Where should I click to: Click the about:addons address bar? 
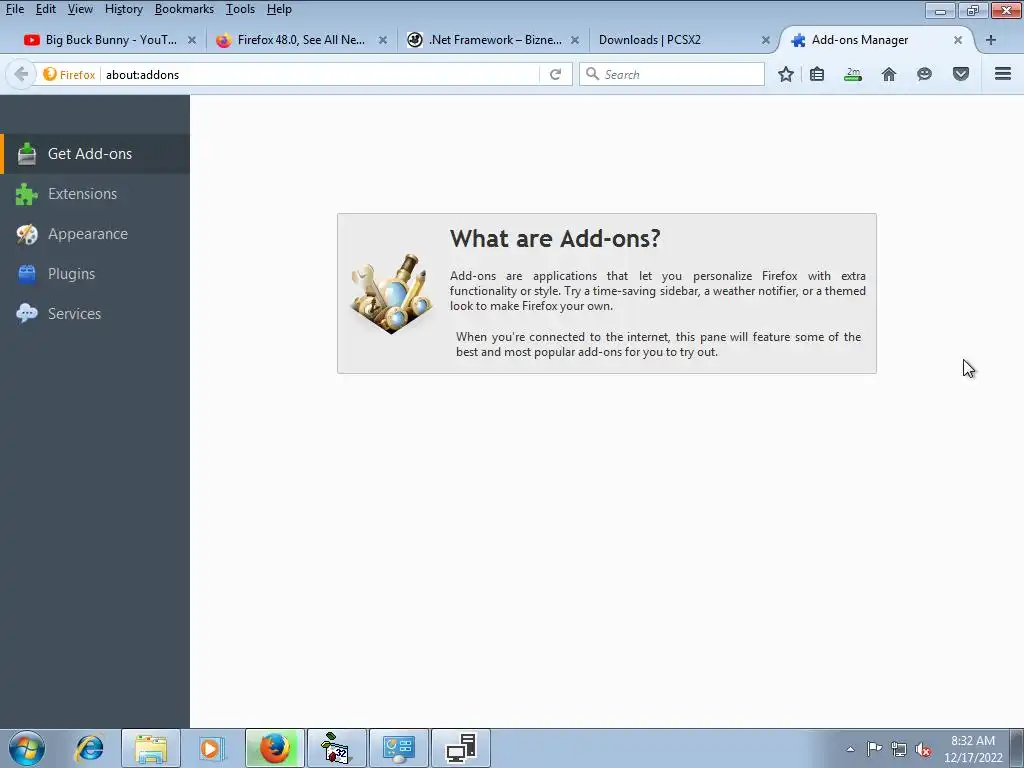pyautogui.click(x=320, y=74)
